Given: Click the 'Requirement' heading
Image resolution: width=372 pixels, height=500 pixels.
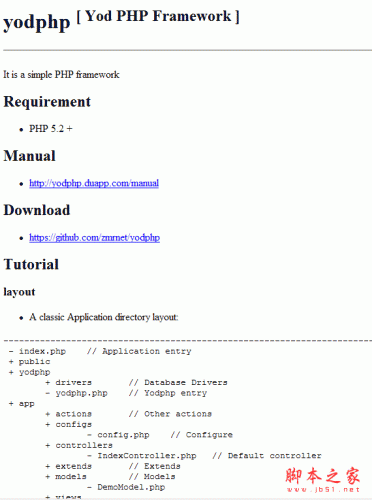Looking at the screenshot, I should click(47, 102).
